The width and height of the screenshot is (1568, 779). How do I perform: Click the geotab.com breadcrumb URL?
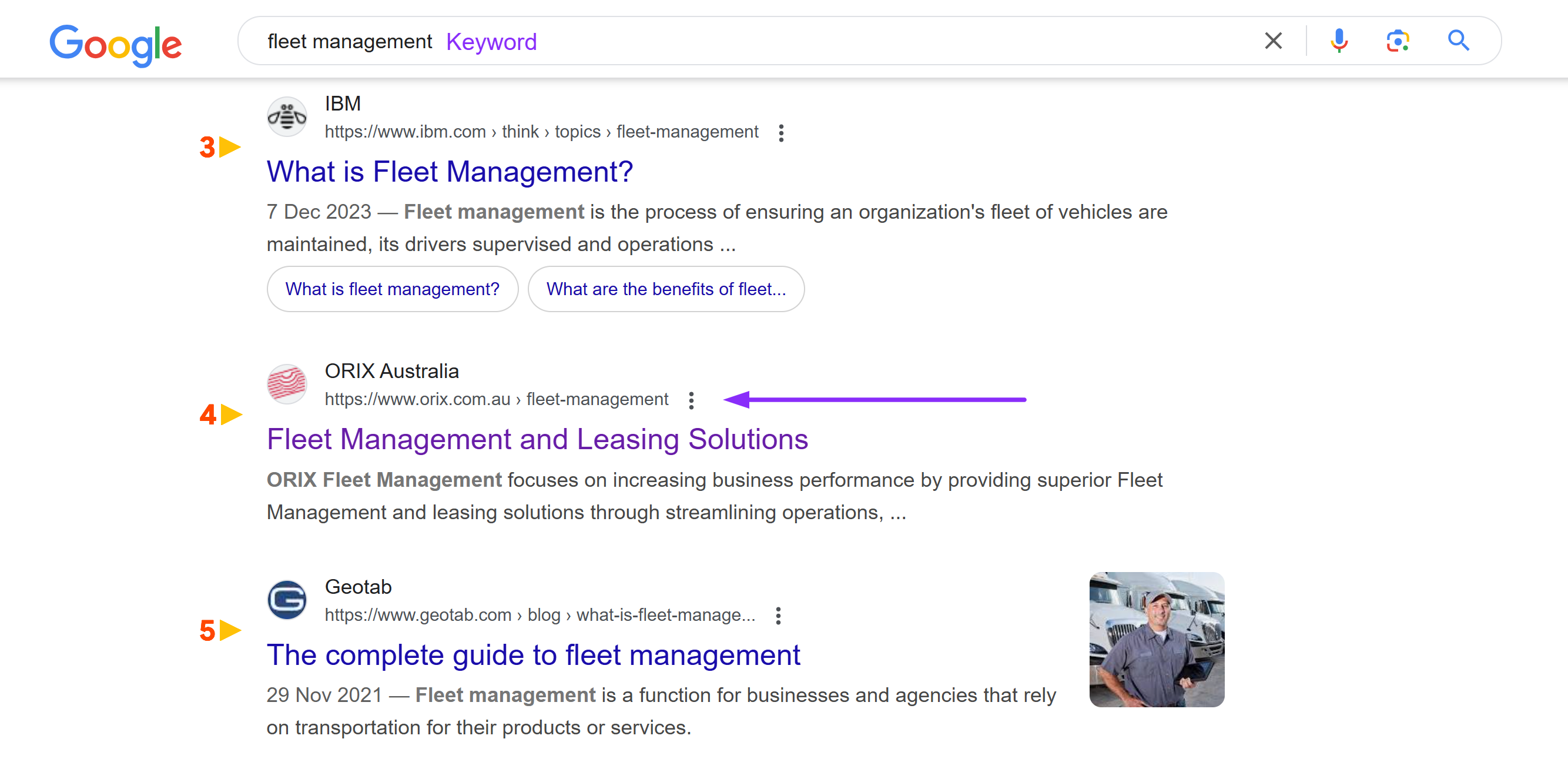(x=540, y=615)
